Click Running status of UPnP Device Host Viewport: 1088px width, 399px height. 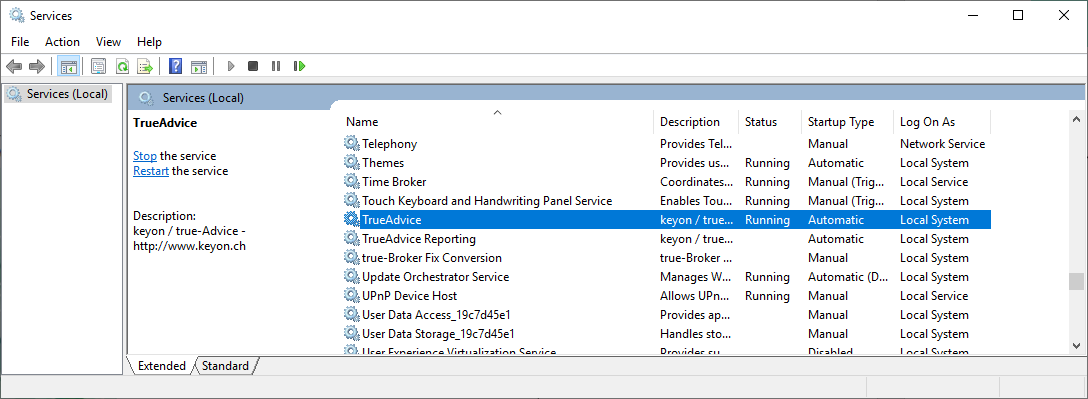pos(767,296)
